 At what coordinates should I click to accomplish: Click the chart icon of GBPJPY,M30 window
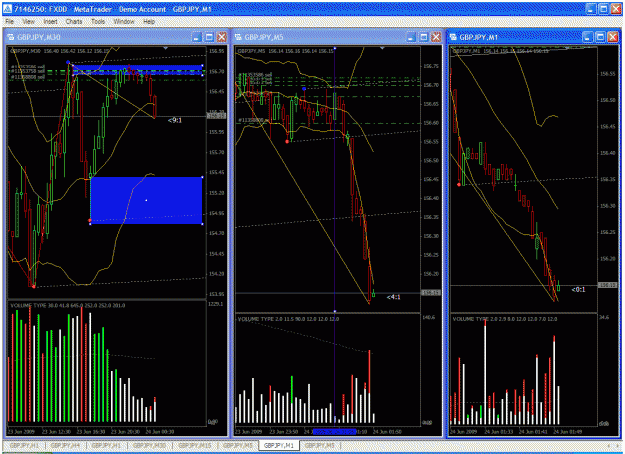pyautogui.click(x=11, y=37)
